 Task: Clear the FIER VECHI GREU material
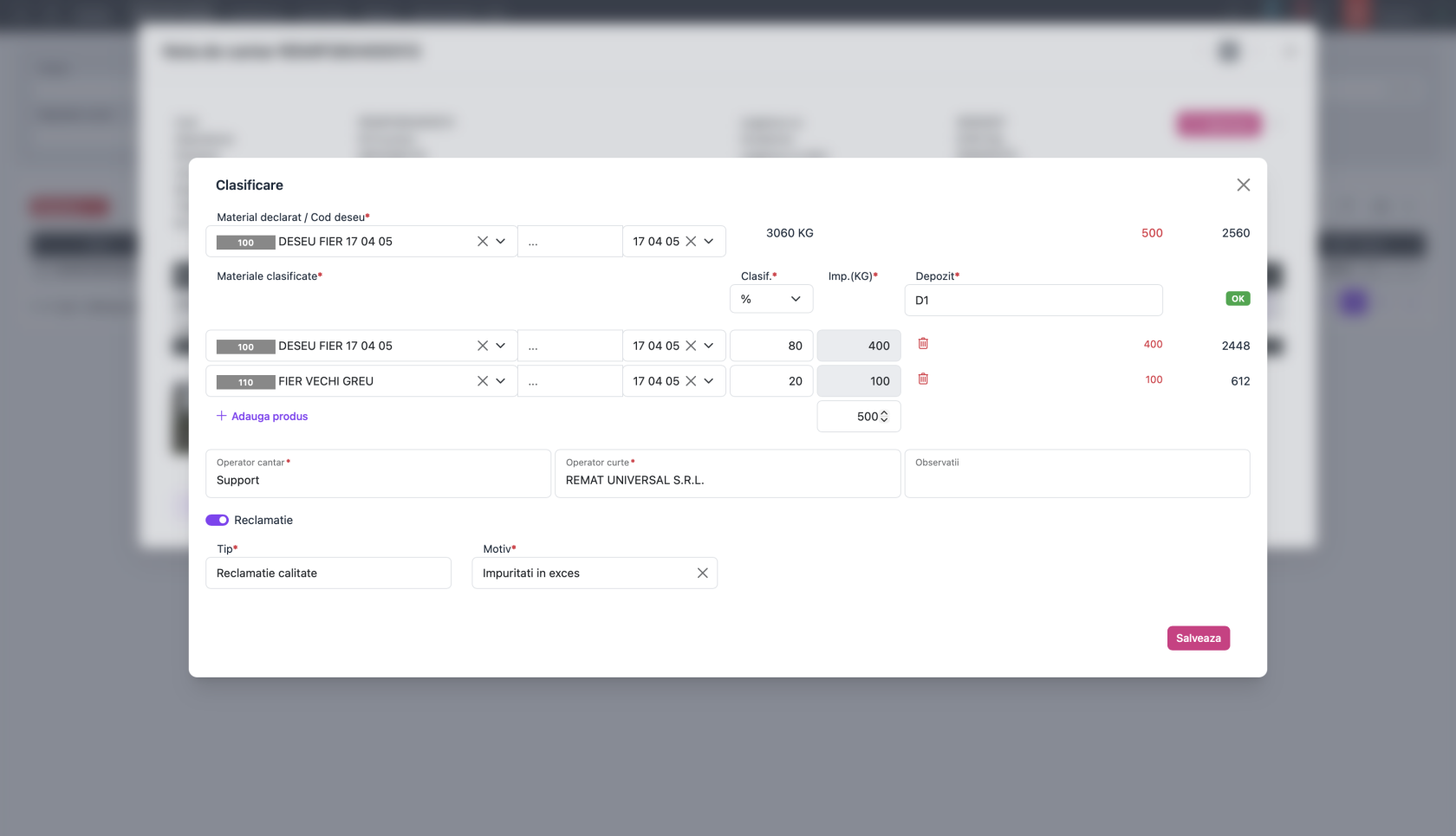coord(483,381)
